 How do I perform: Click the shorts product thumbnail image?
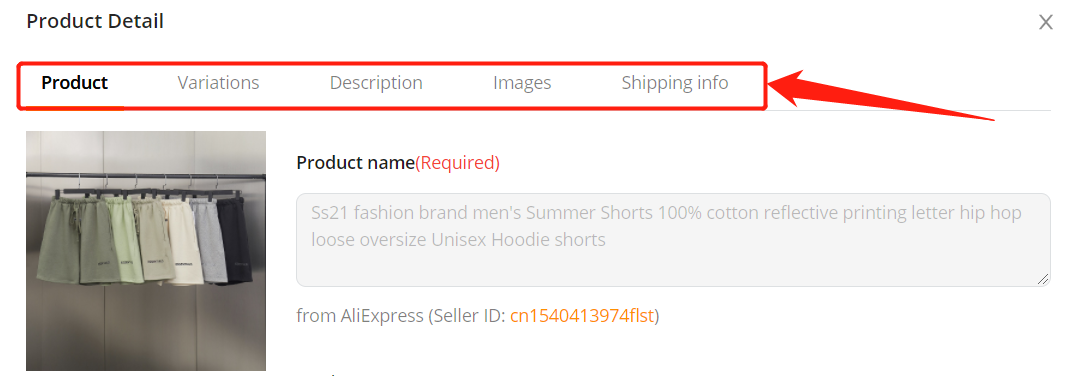pyautogui.click(x=146, y=251)
